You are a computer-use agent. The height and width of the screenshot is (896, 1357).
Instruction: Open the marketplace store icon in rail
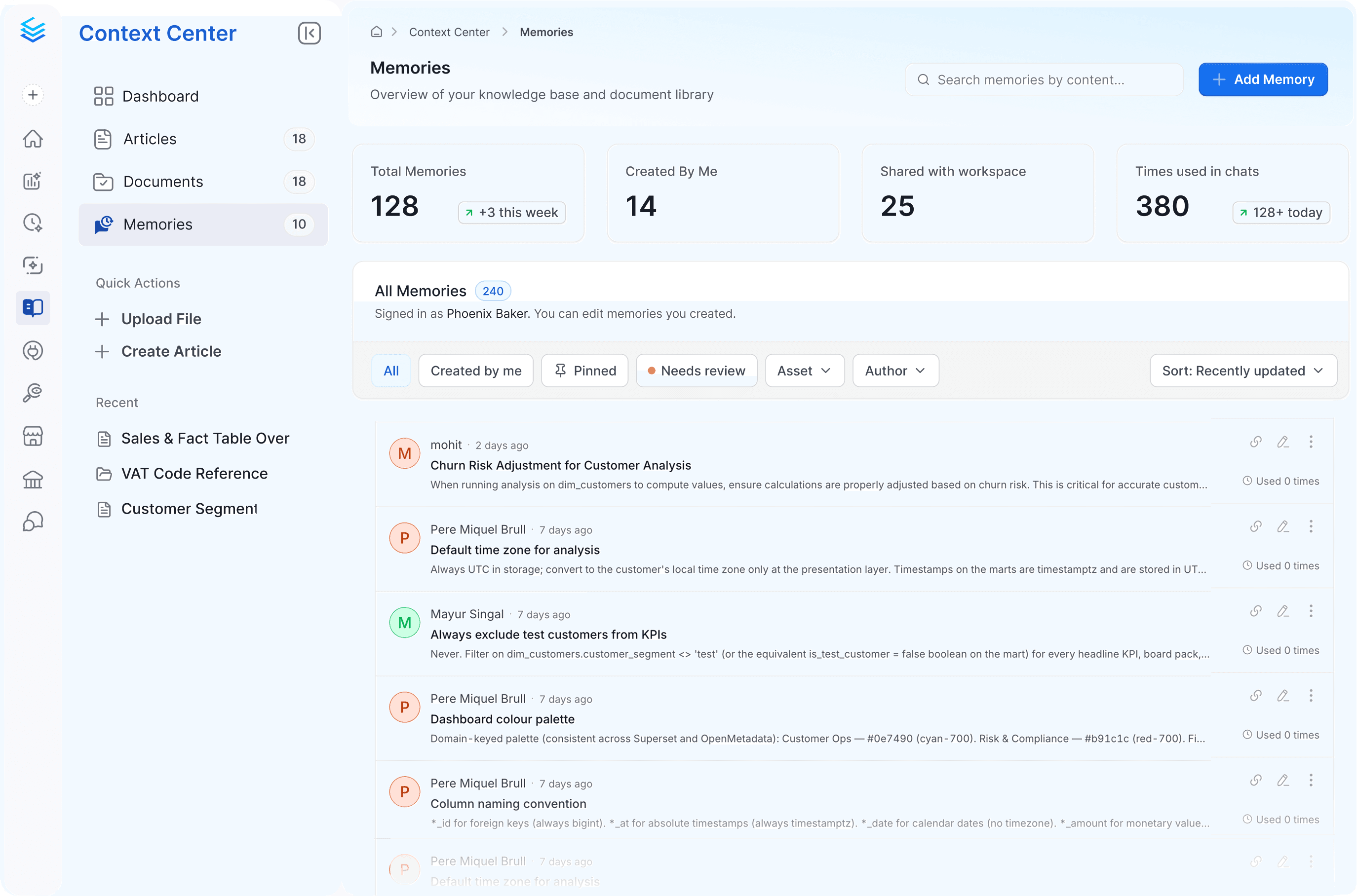(x=33, y=436)
